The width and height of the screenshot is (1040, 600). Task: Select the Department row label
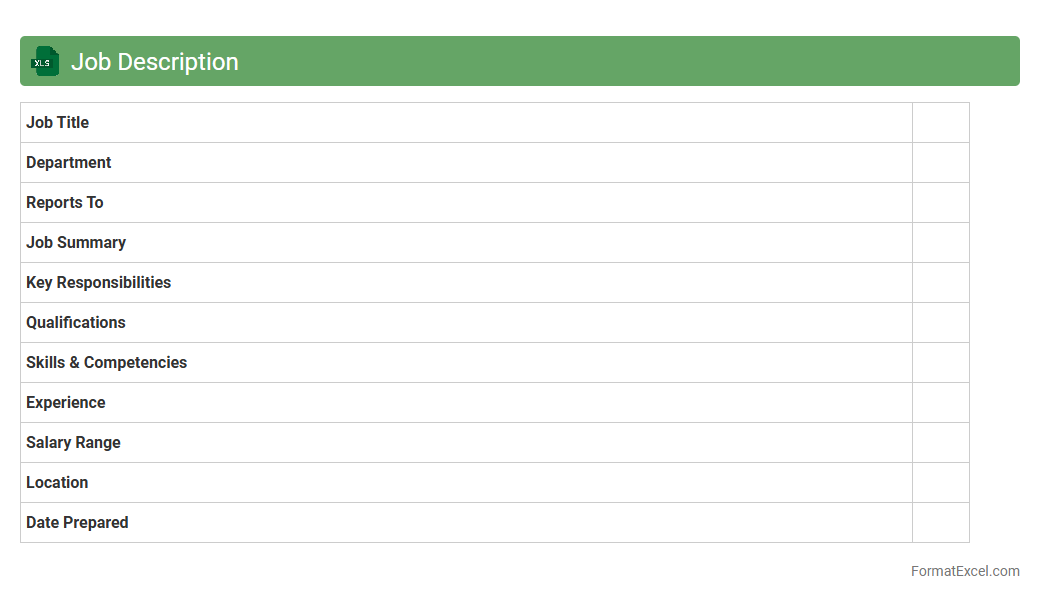(x=68, y=162)
